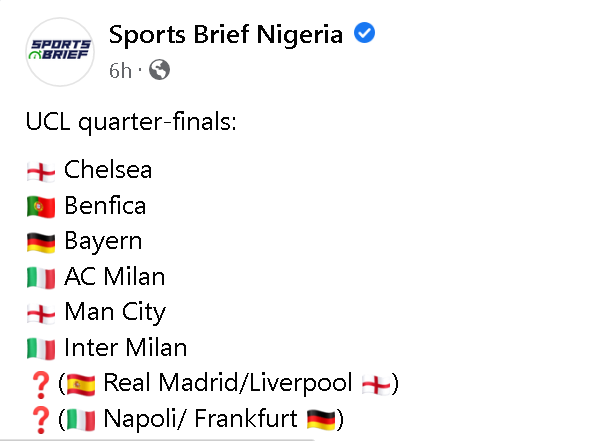Click the Italy flag before Napoli
The width and height of the screenshot is (610, 441).
81,420
